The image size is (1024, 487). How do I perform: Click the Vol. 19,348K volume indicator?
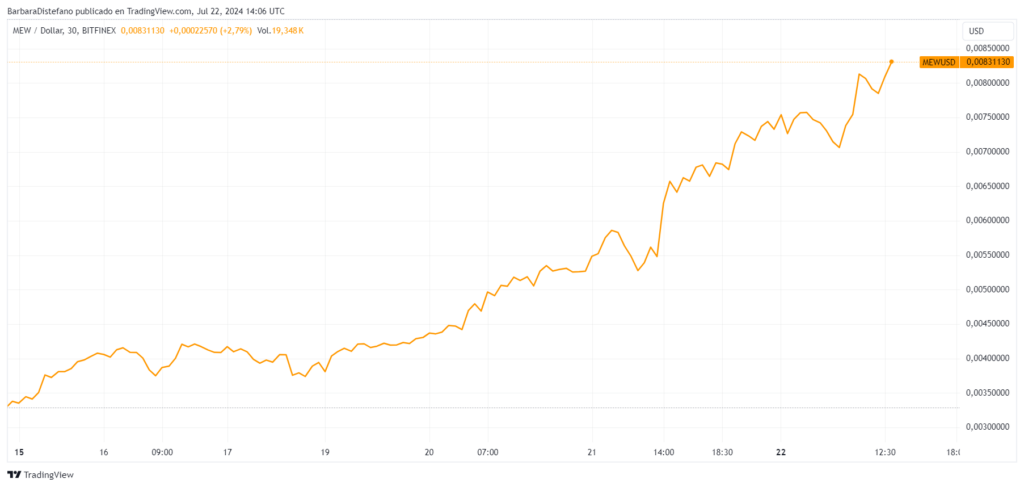(281, 30)
